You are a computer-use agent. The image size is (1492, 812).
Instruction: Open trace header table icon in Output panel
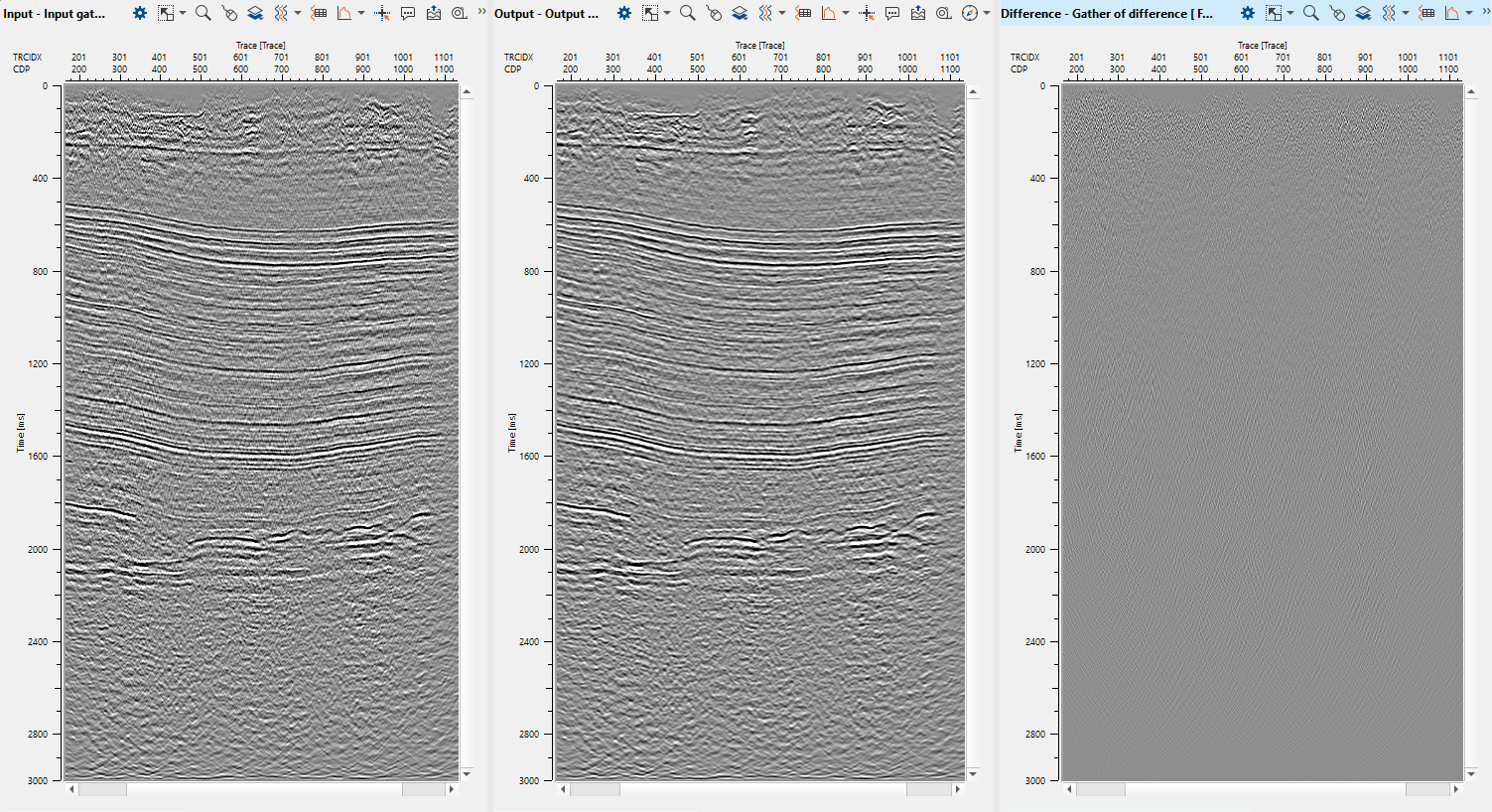coord(803,13)
